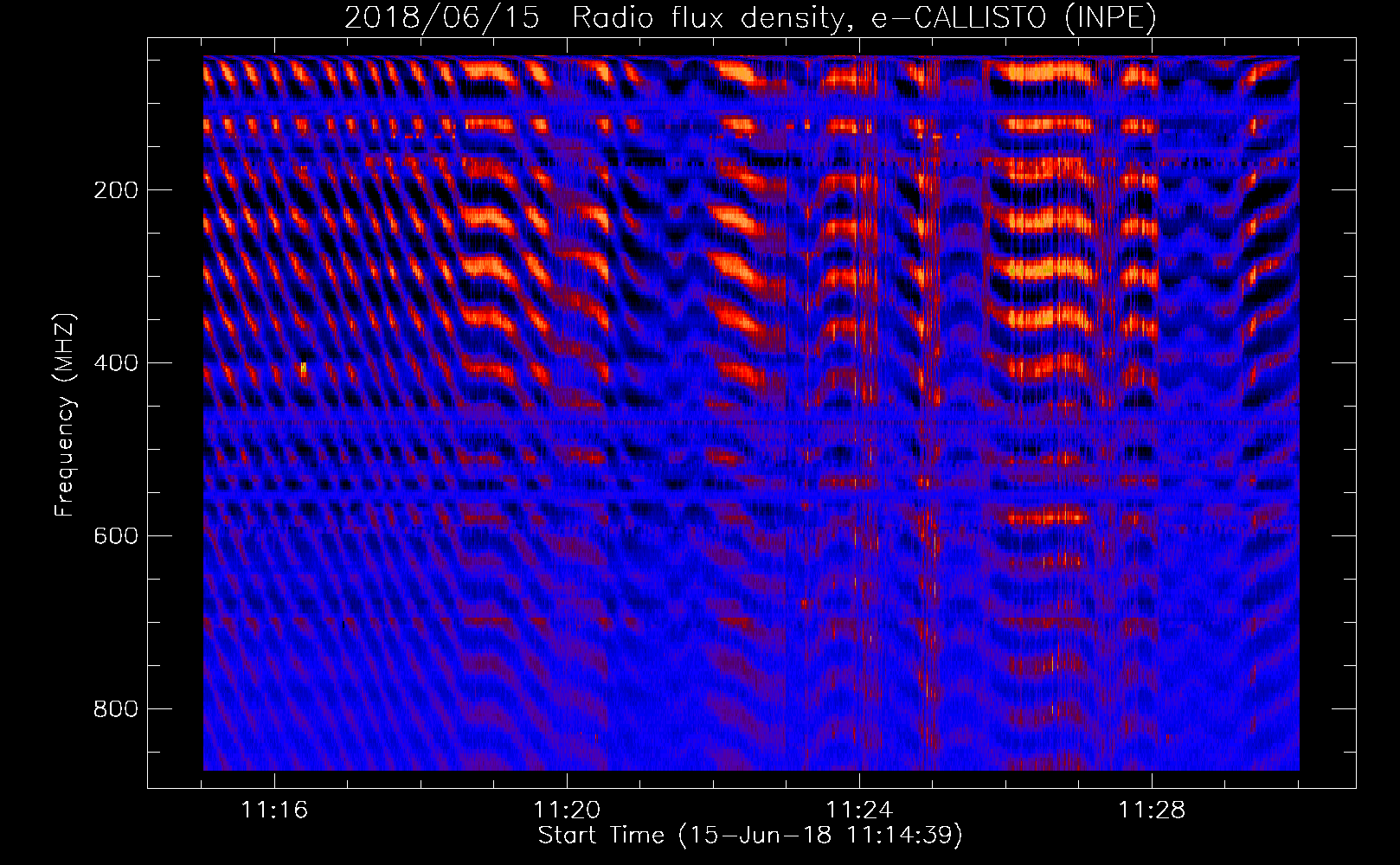
Task: Click the 'Start Time (15-Jun-18 11:14:39)' axis label
Action: tap(750, 836)
